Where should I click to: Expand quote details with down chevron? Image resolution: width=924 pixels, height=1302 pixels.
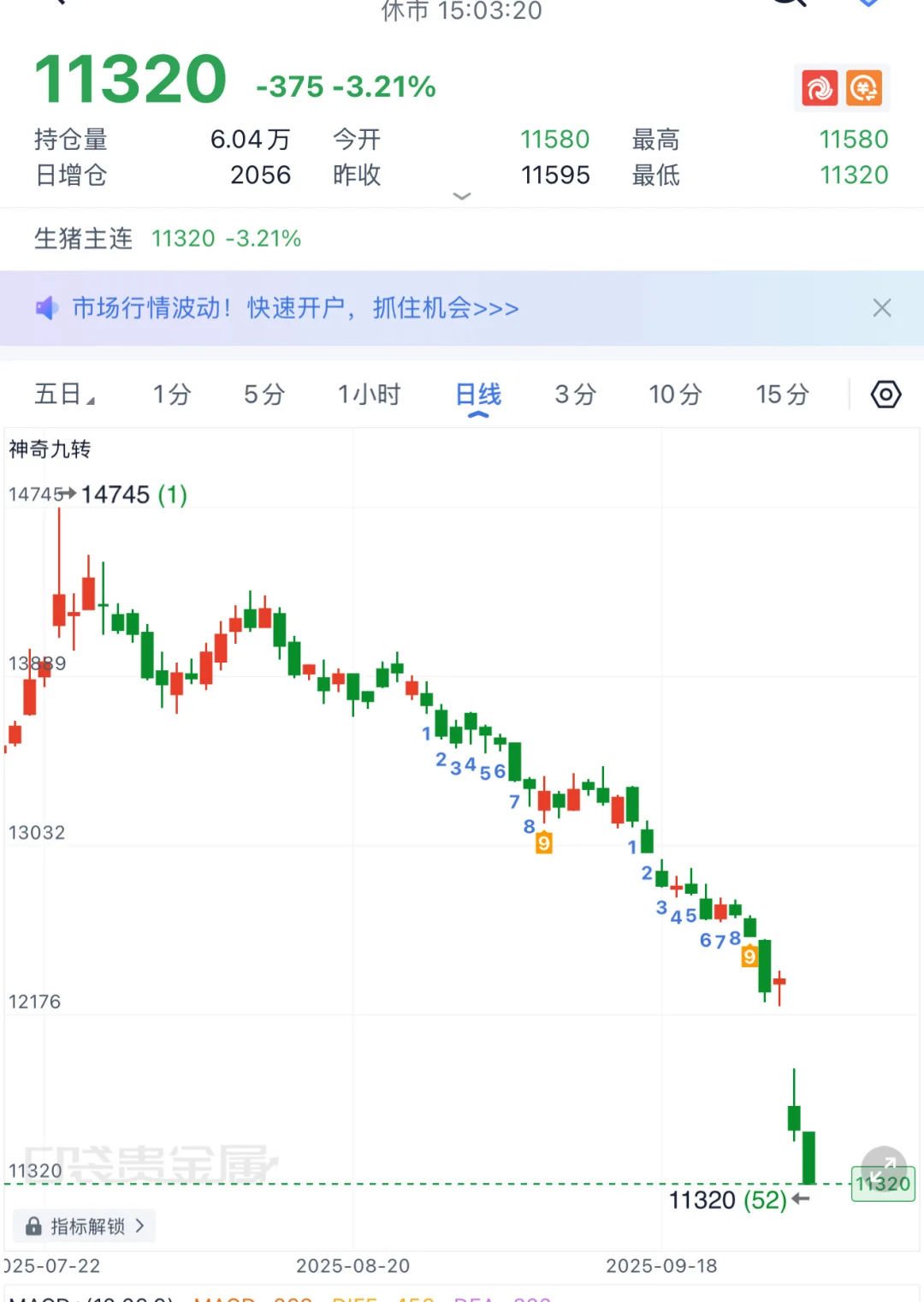click(462, 196)
